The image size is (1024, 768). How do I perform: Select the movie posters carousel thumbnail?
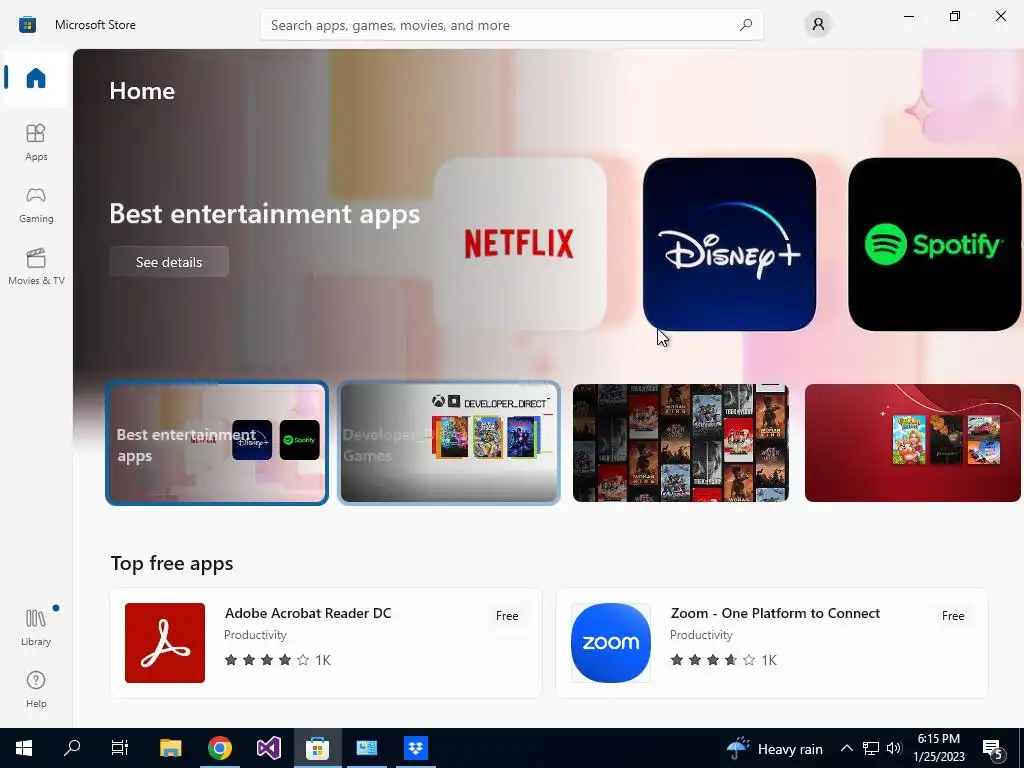pos(680,443)
